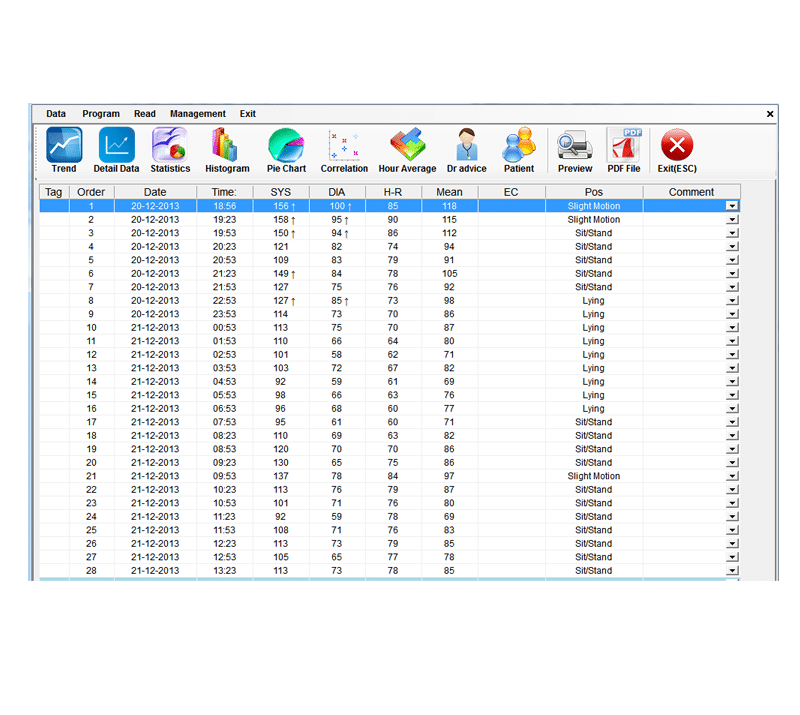Screen dimensions: 800x715
Task: Click time cell 02:53 in order 12
Action: point(224,355)
